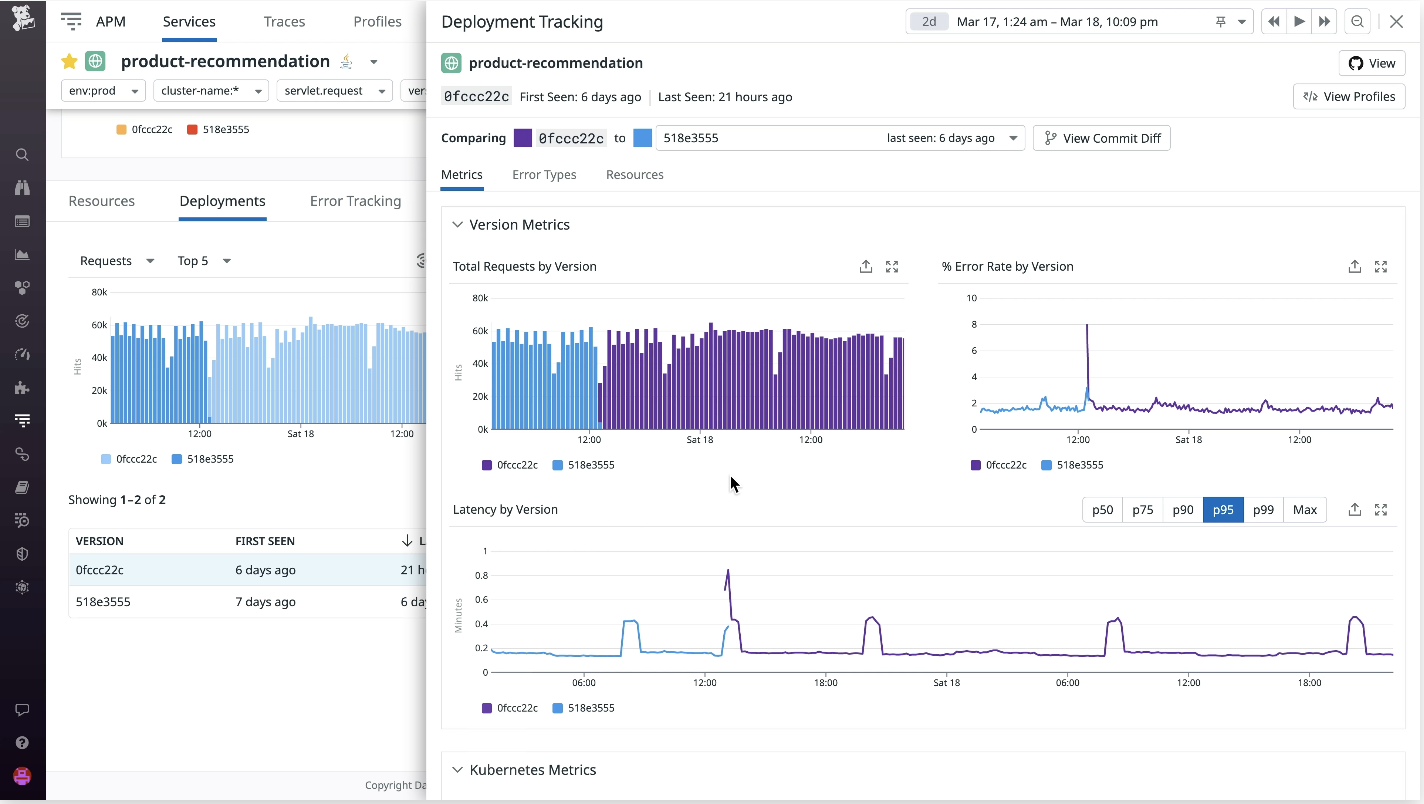Screen dimensions: 1424x804
Task: Open the servlet.request dropdown
Action: coord(335,91)
